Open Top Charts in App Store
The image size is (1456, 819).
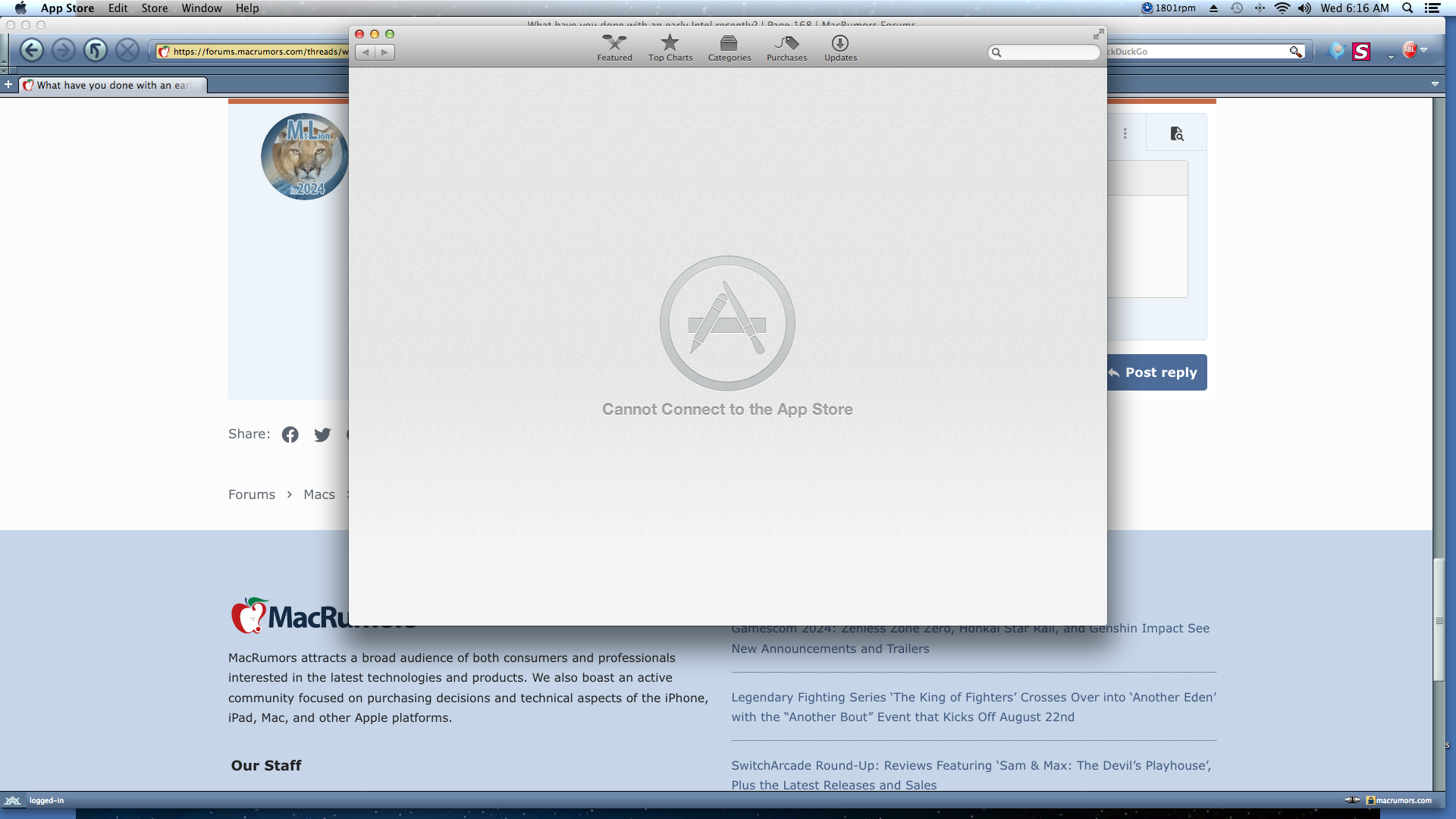click(x=670, y=47)
